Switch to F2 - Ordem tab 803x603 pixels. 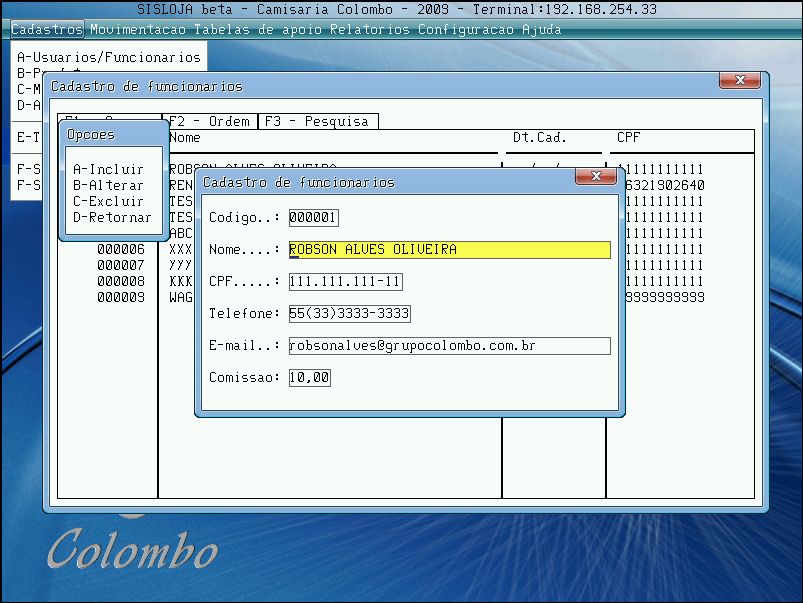[x=209, y=121]
